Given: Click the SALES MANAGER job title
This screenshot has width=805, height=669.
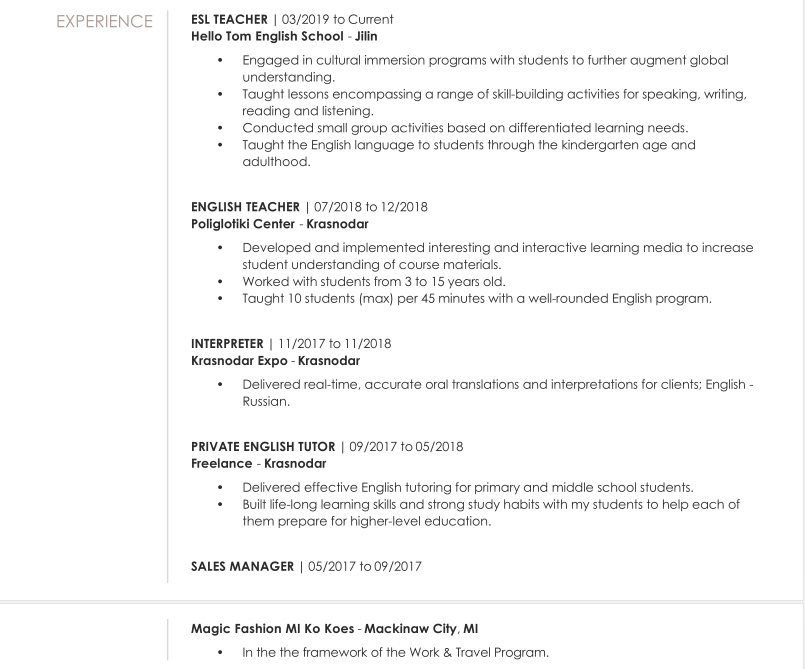Looking at the screenshot, I should [242, 566].
